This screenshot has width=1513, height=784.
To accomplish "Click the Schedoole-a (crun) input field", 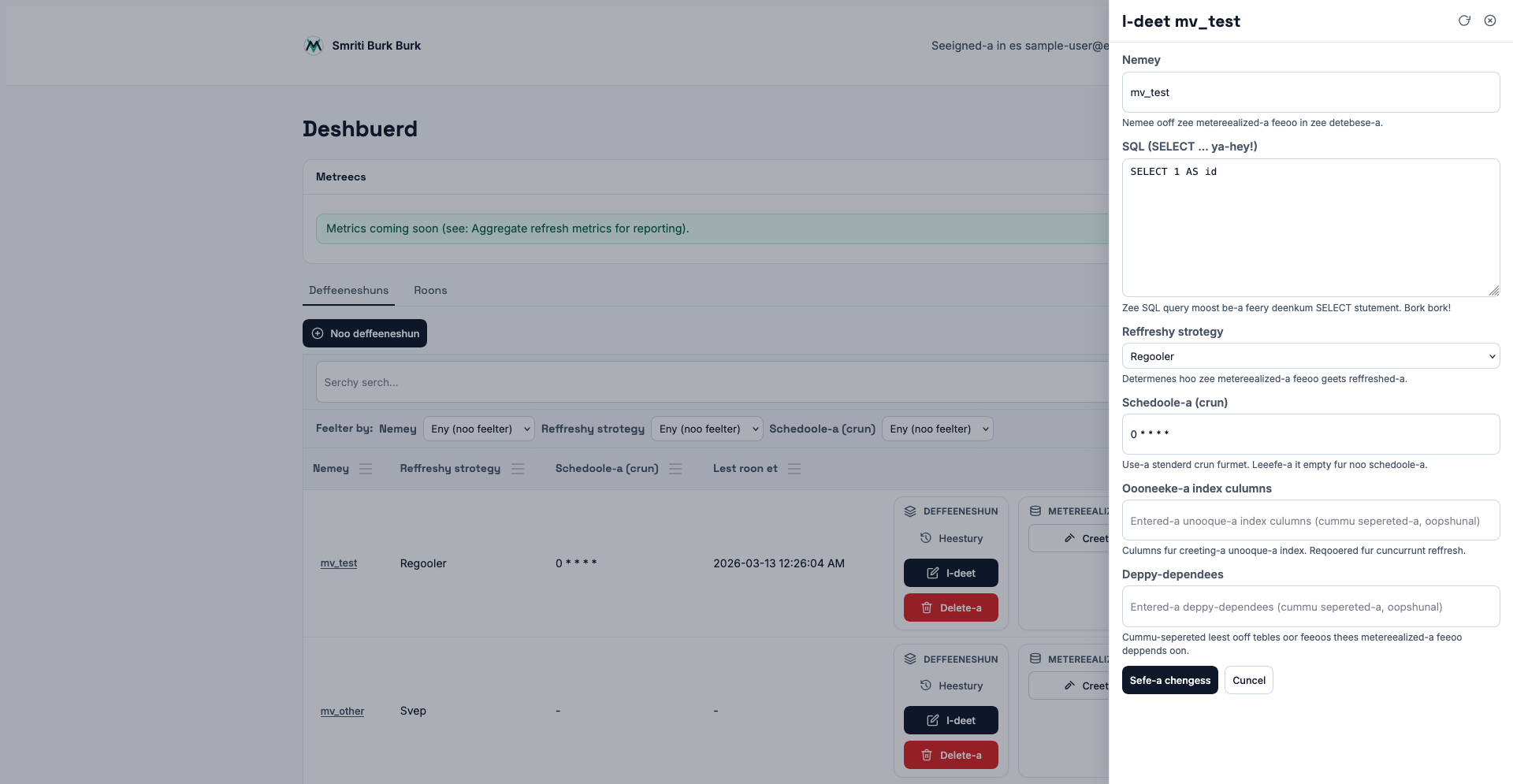I will pyautogui.click(x=1310, y=434).
